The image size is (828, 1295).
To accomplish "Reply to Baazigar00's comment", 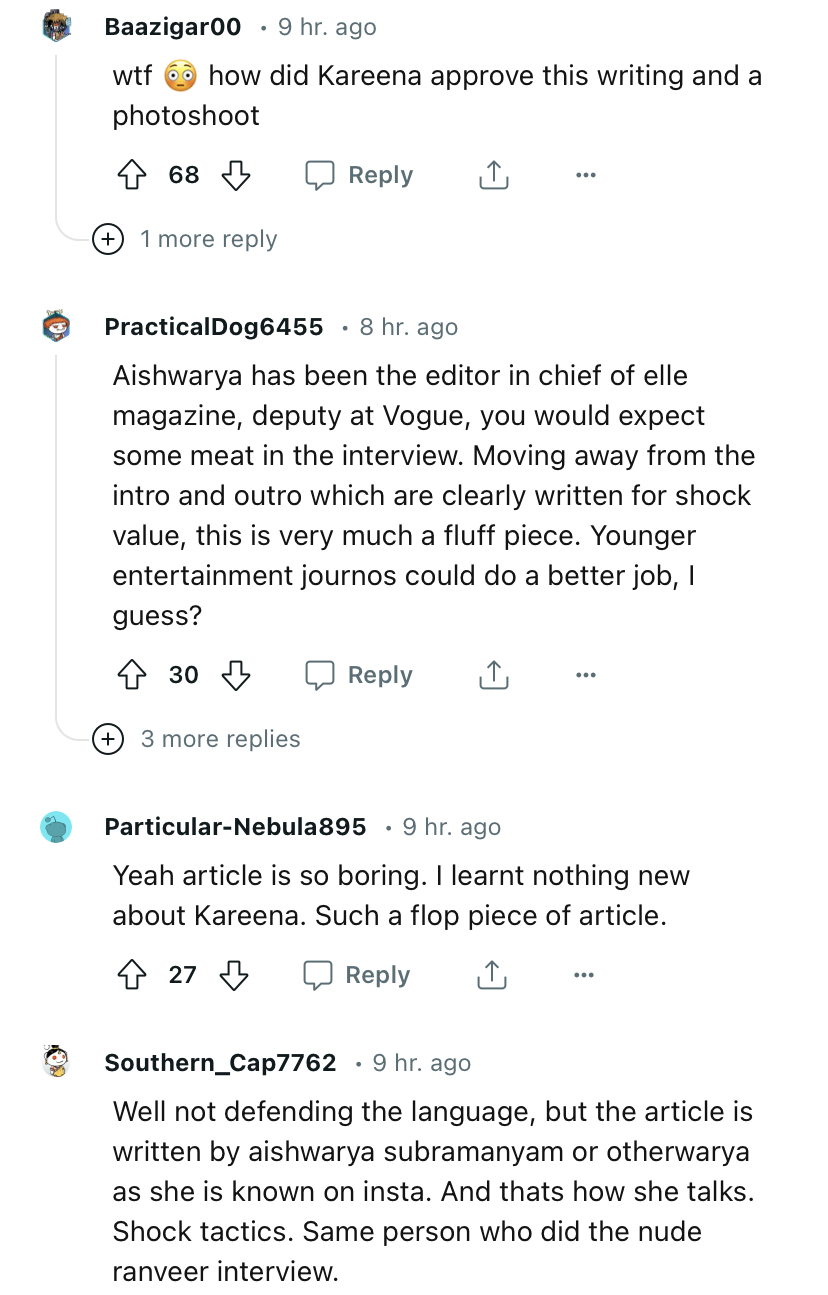I will click(360, 176).
